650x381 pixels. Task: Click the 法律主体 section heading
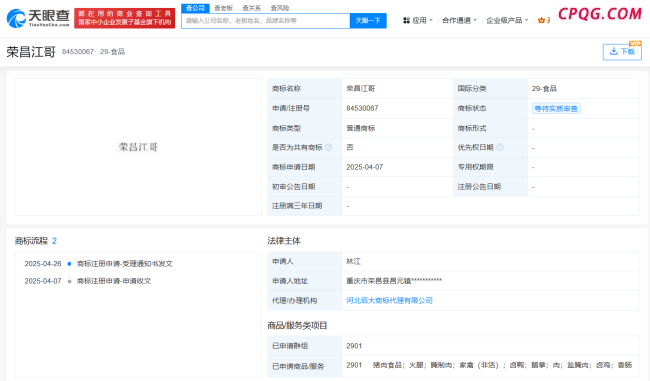click(x=284, y=241)
